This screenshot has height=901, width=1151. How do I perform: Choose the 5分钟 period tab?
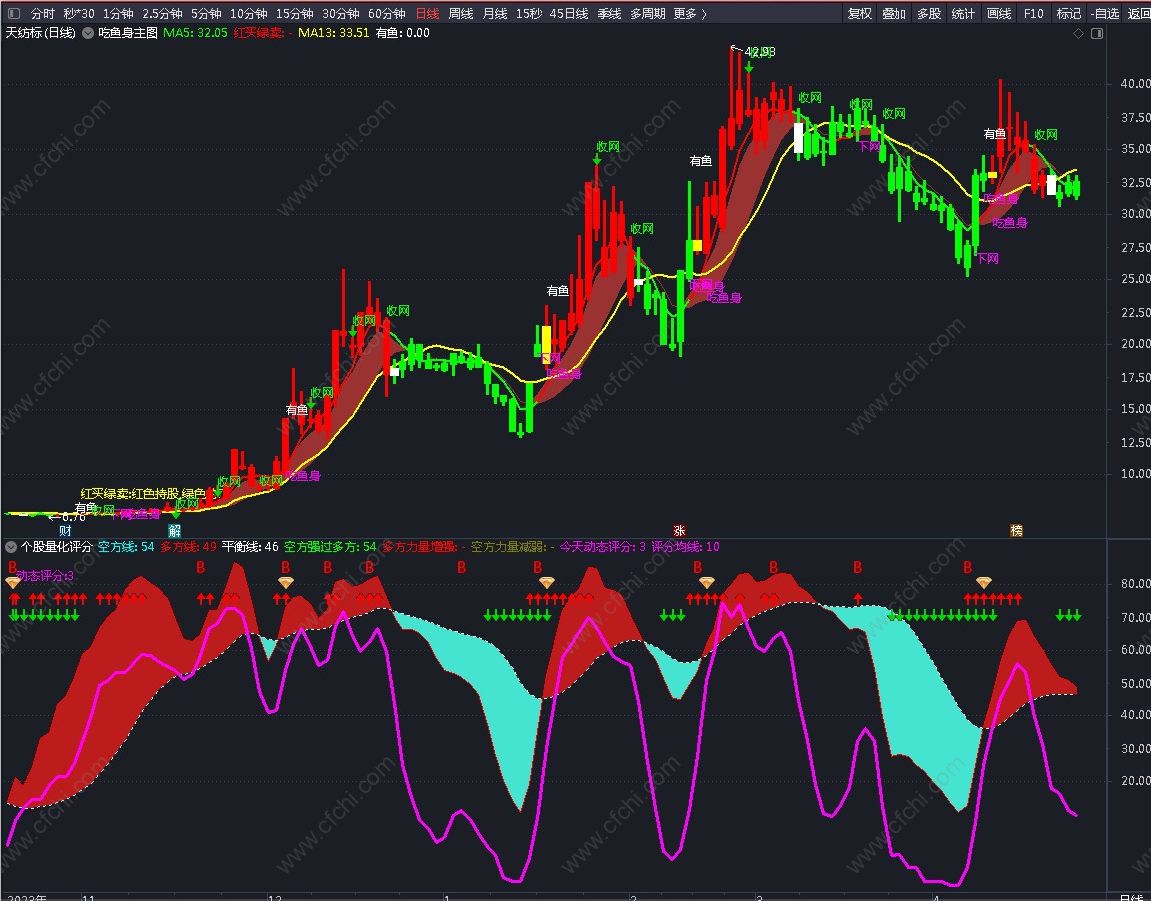tap(206, 13)
